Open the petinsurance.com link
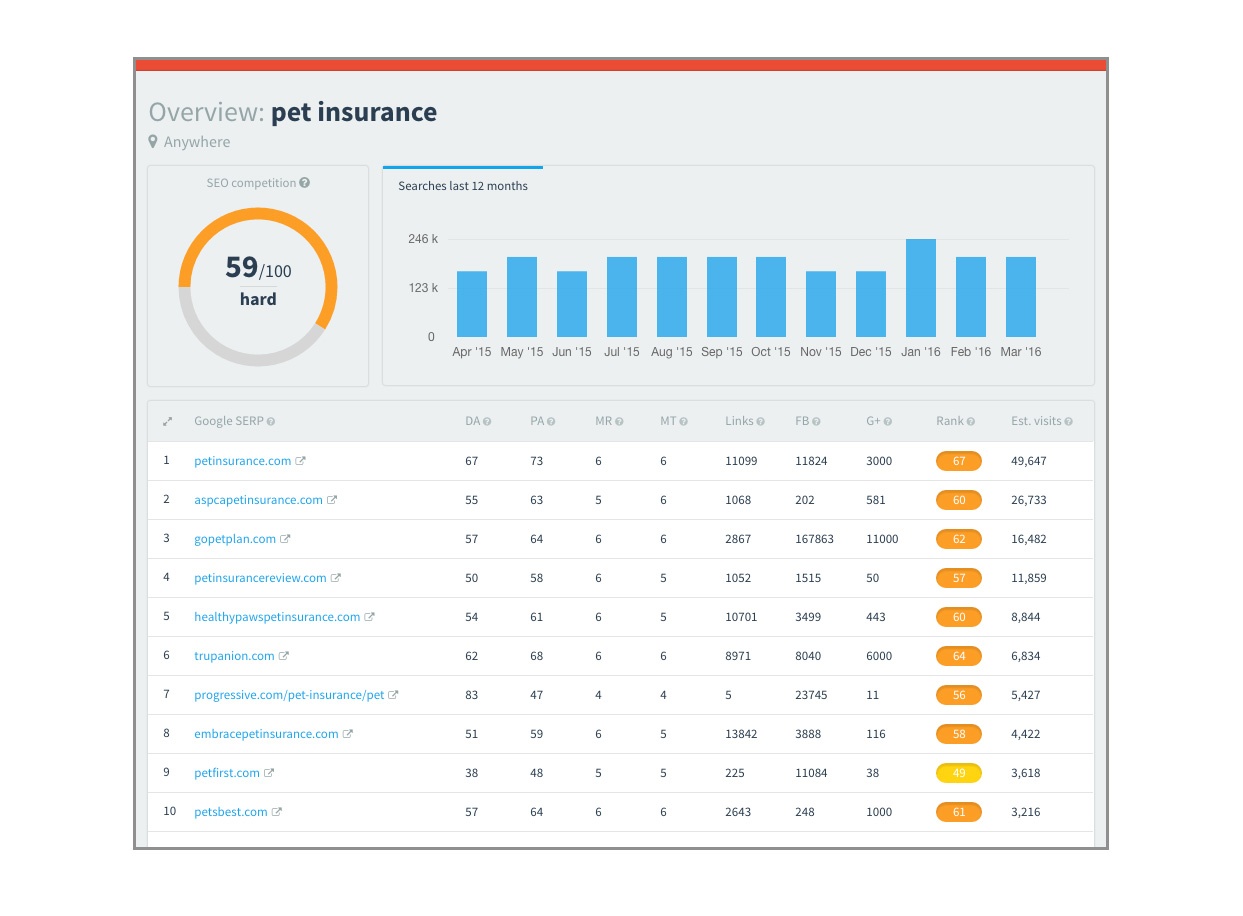 [x=243, y=461]
